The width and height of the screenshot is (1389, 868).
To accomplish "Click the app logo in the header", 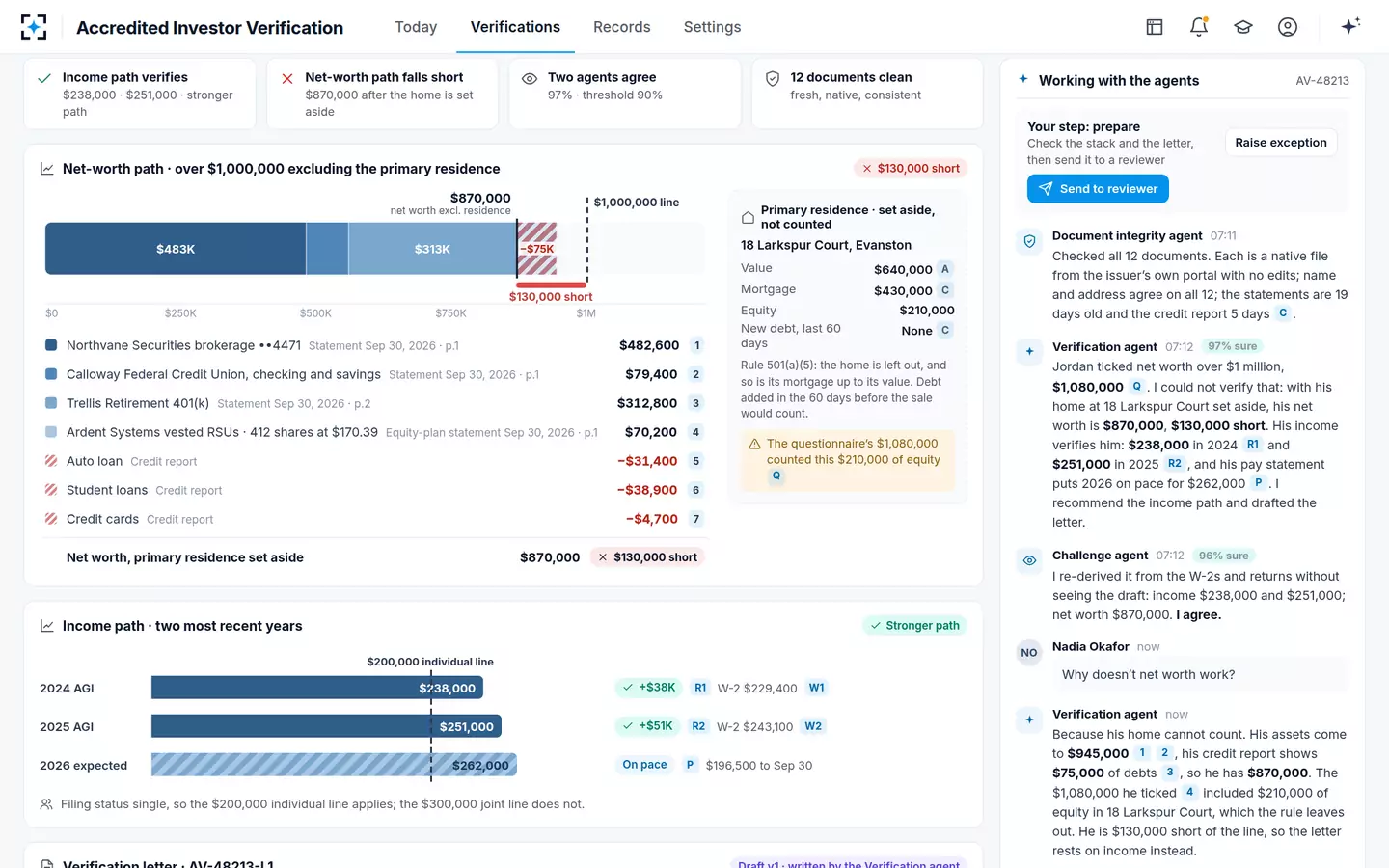I will (34, 27).
